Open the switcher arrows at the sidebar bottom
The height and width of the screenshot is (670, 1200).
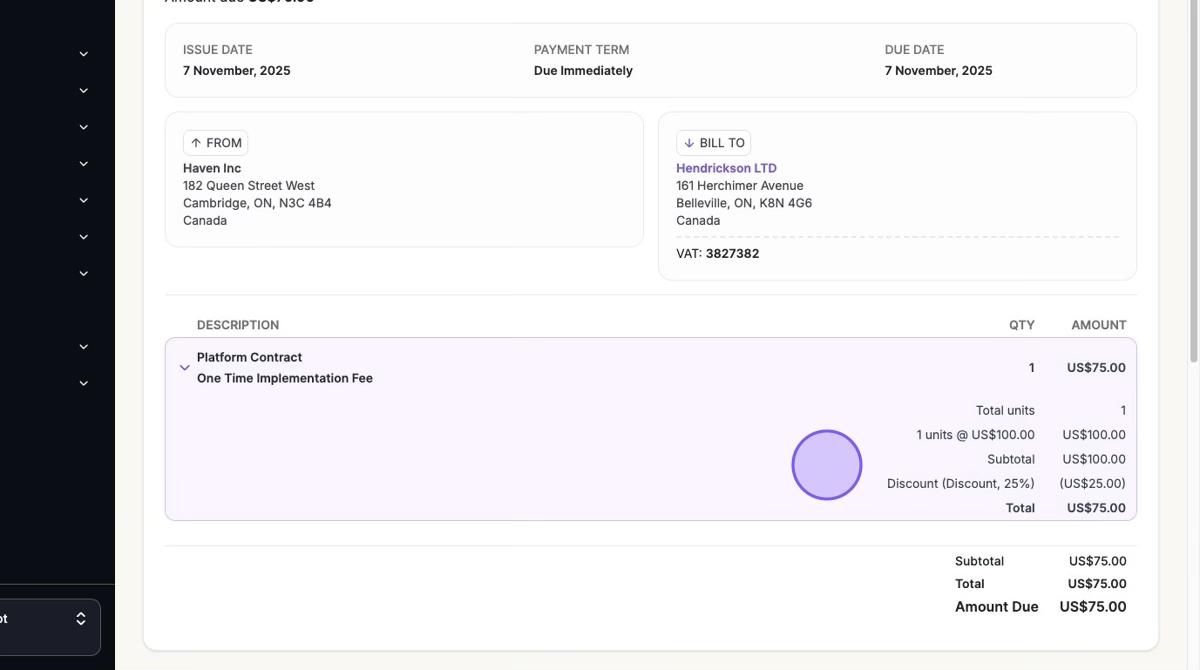(81, 619)
